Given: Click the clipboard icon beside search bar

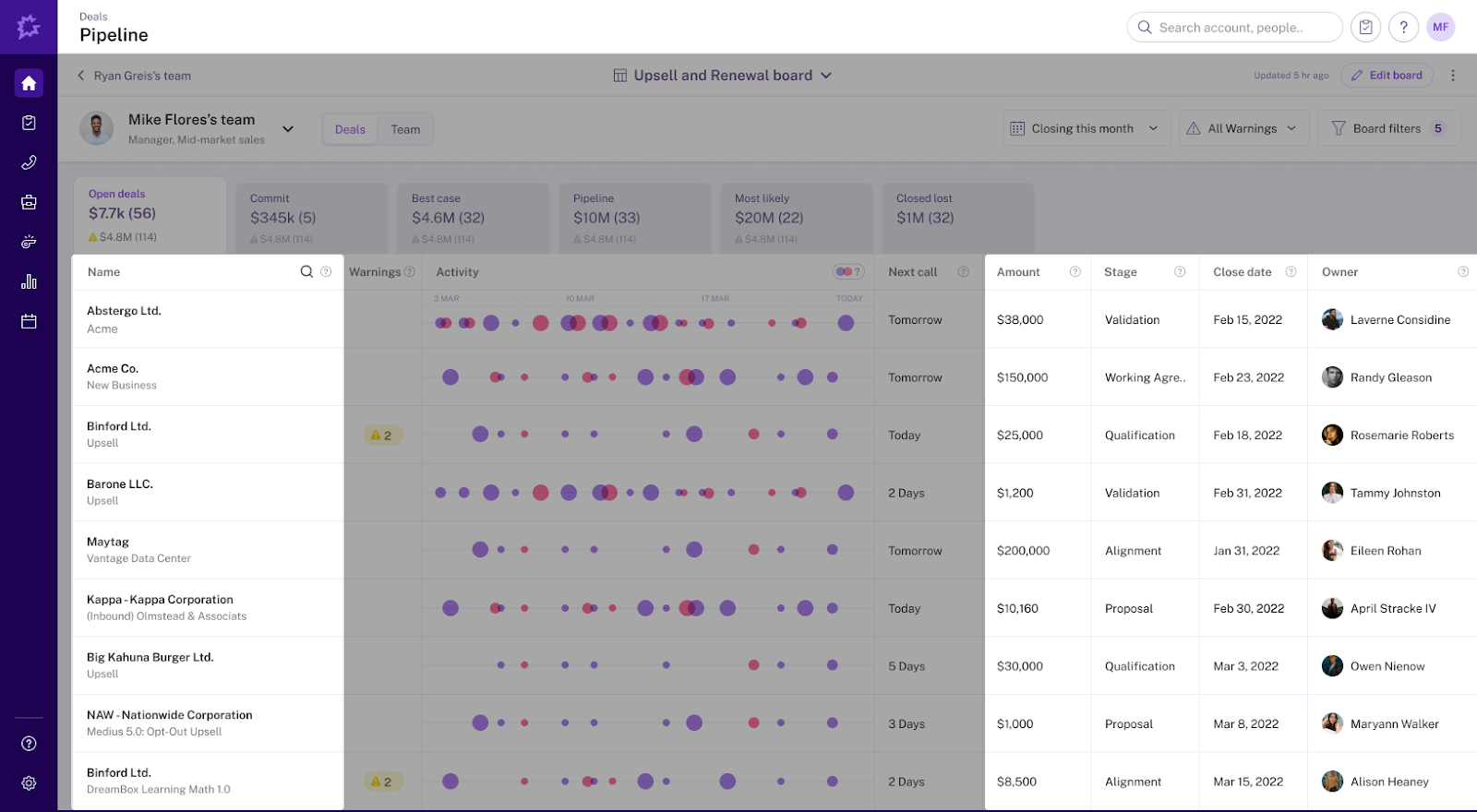Looking at the screenshot, I should pyautogui.click(x=1365, y=28).
